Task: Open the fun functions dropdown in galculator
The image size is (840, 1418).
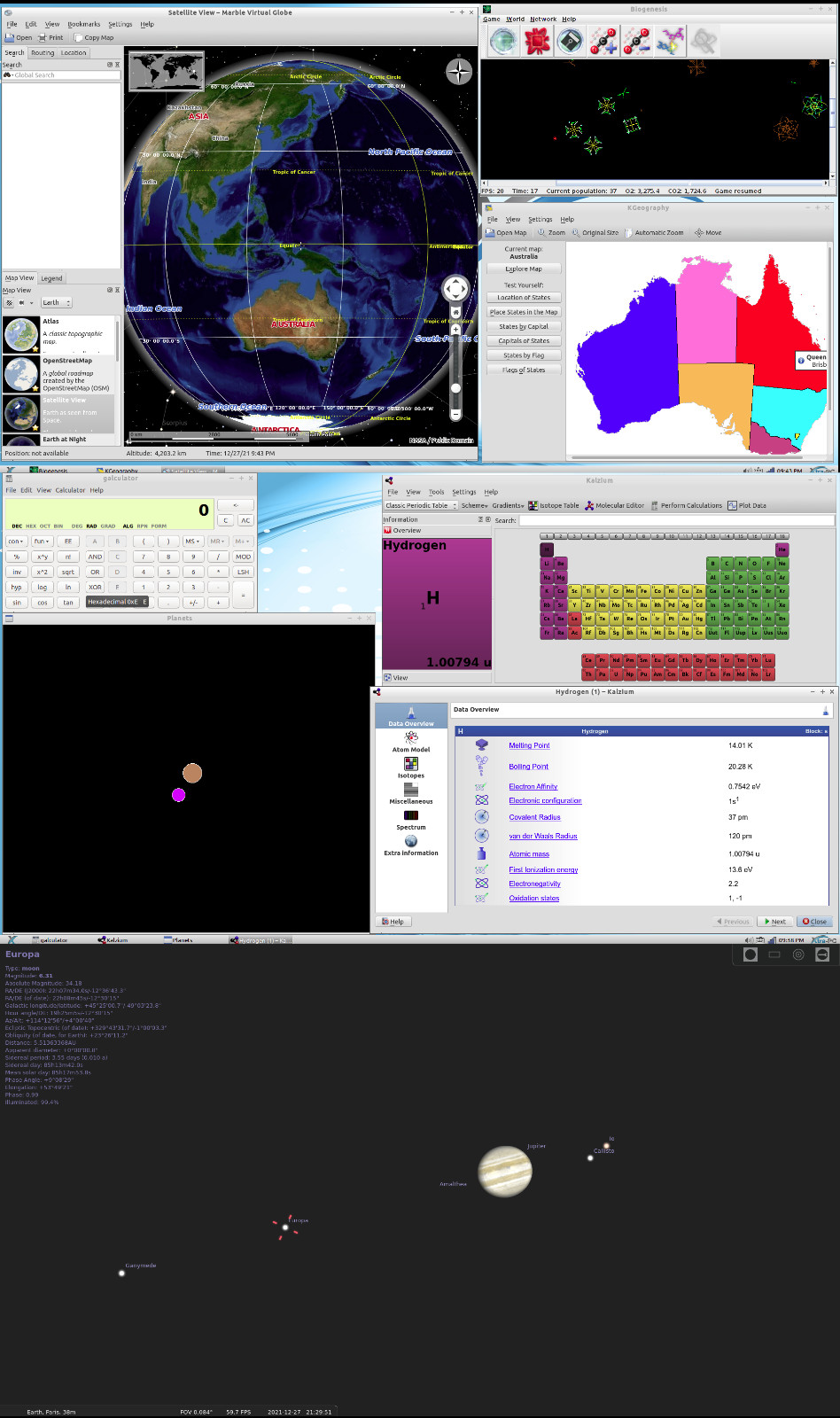Action: tap(43, 541)
